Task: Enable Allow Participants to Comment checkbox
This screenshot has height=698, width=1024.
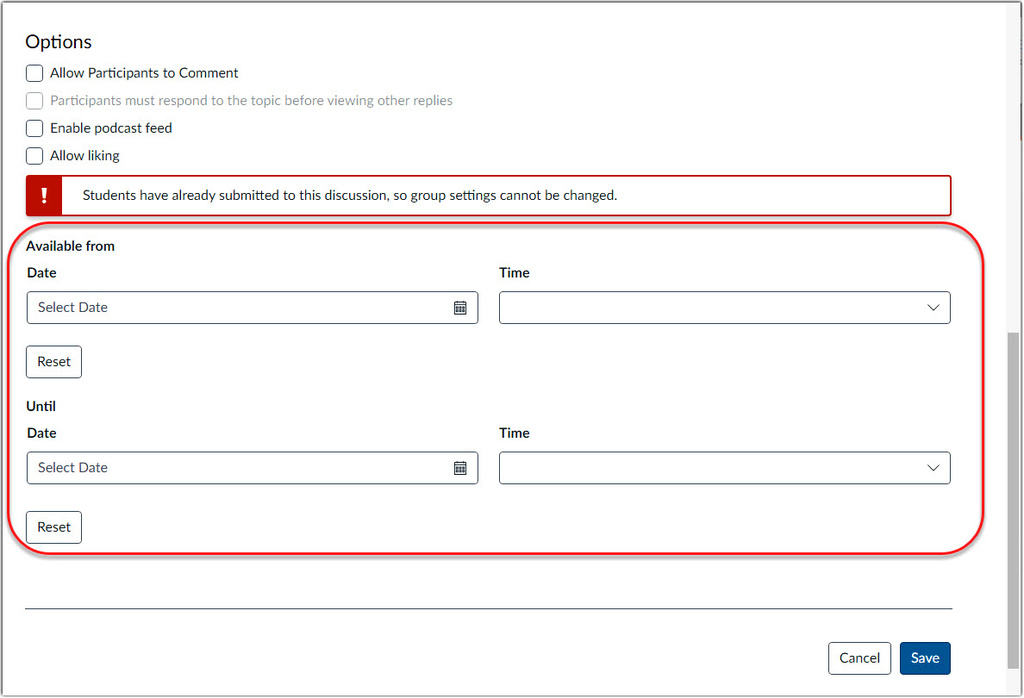Action: [x=35, y=73]
